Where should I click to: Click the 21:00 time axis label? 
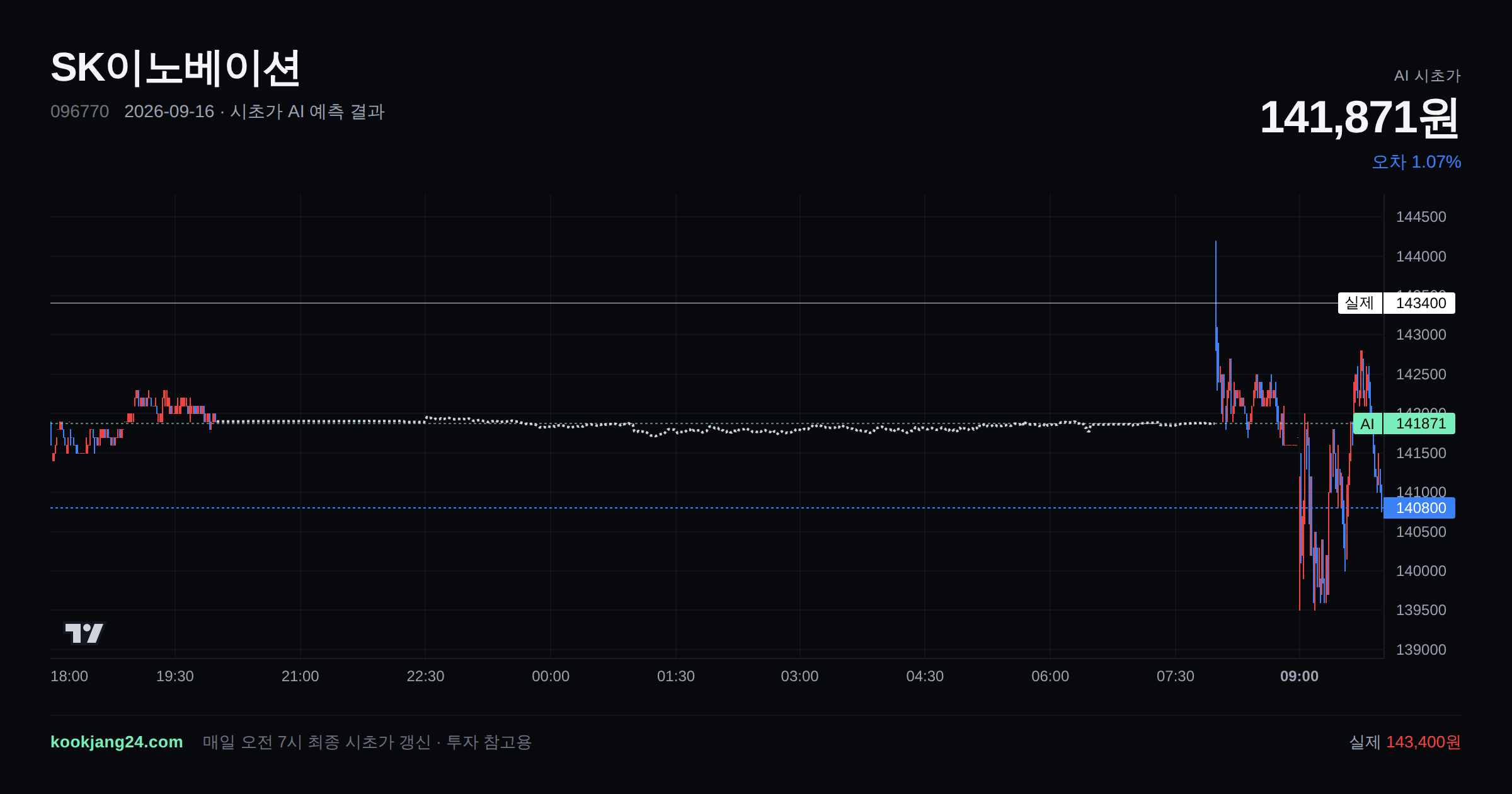(x=300, y=676)
